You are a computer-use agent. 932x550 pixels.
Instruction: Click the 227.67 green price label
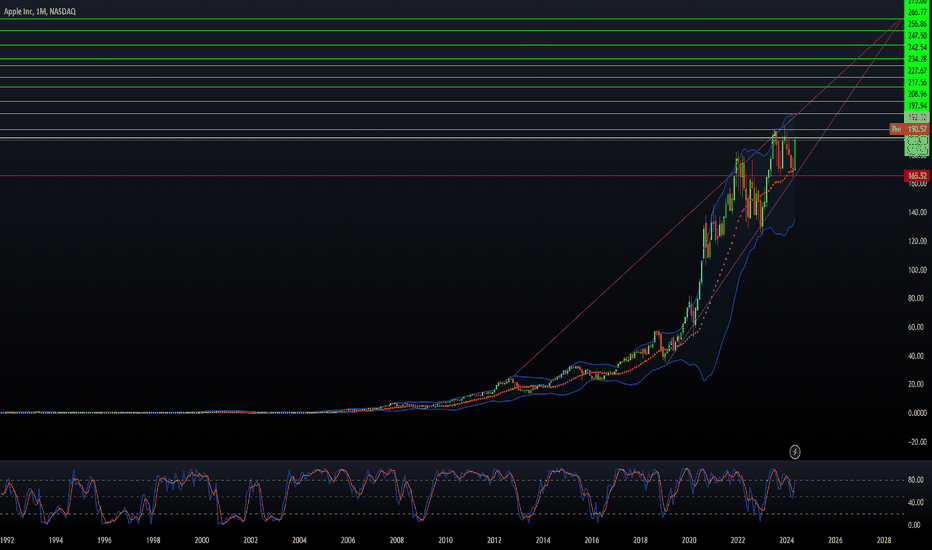pos(917,71)
